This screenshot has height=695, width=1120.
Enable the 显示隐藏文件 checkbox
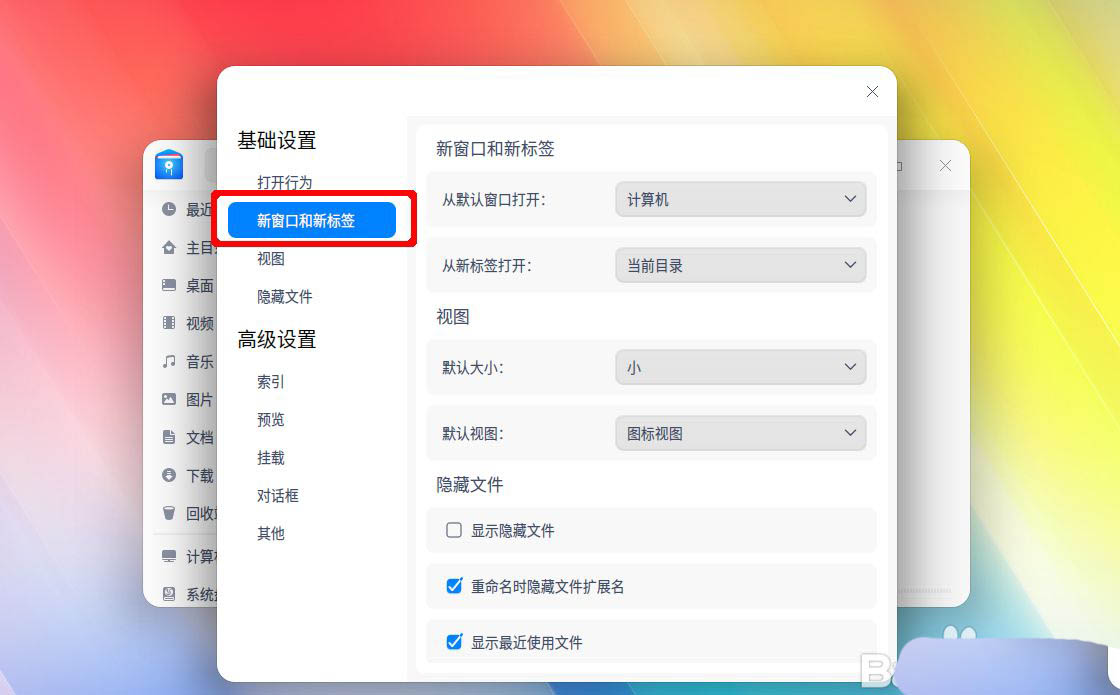454,530
